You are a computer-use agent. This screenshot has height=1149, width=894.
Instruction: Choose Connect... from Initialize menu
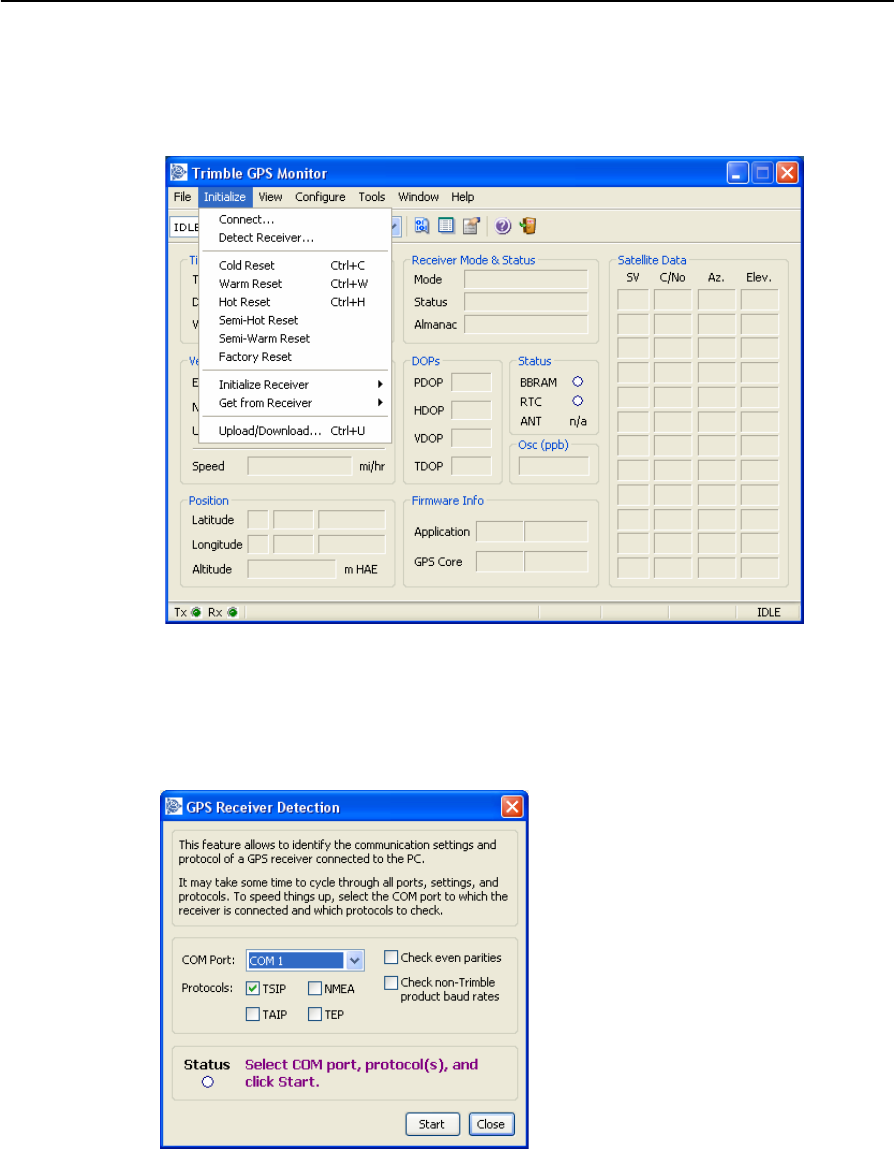point(295,219)
